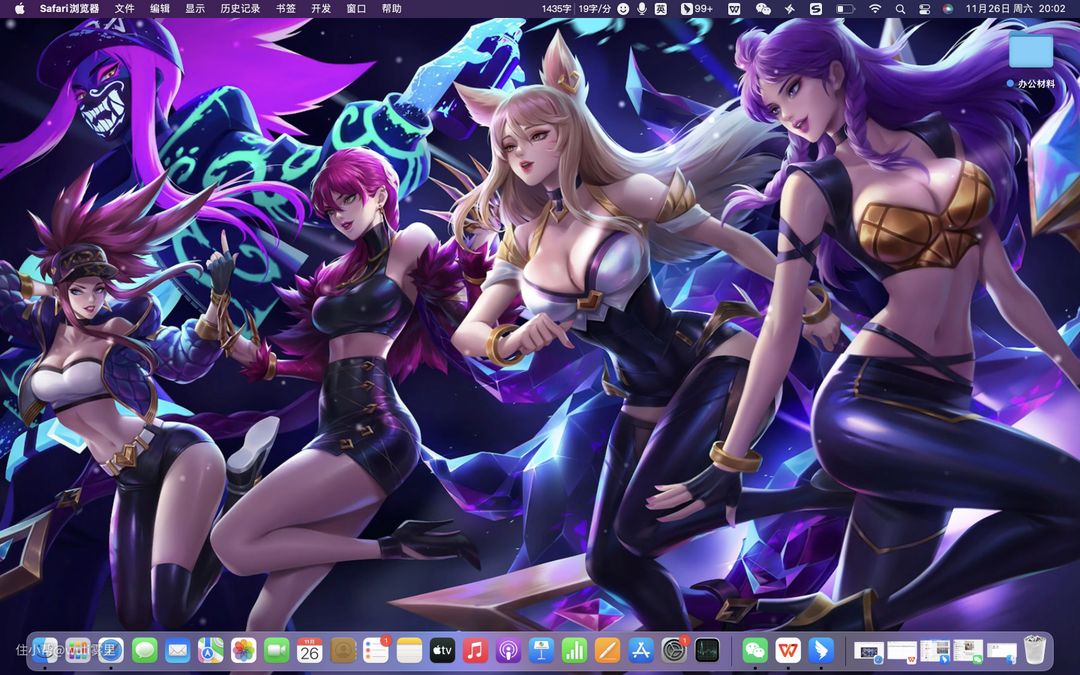Viewport: 1080px width, 675px height.
Task: Click the pinwheel icon in menu bar
Action: click(x=790, y=8)
